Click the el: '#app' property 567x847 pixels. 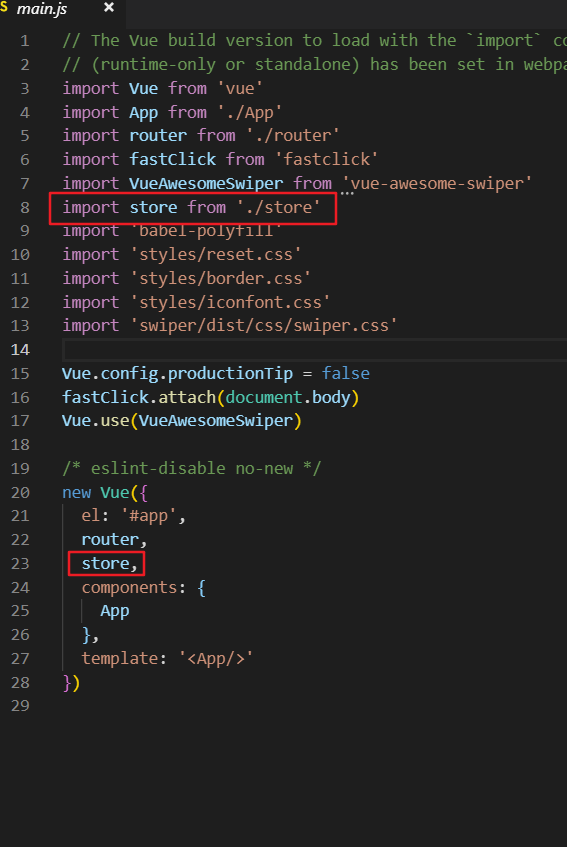[x=133, y=516]
